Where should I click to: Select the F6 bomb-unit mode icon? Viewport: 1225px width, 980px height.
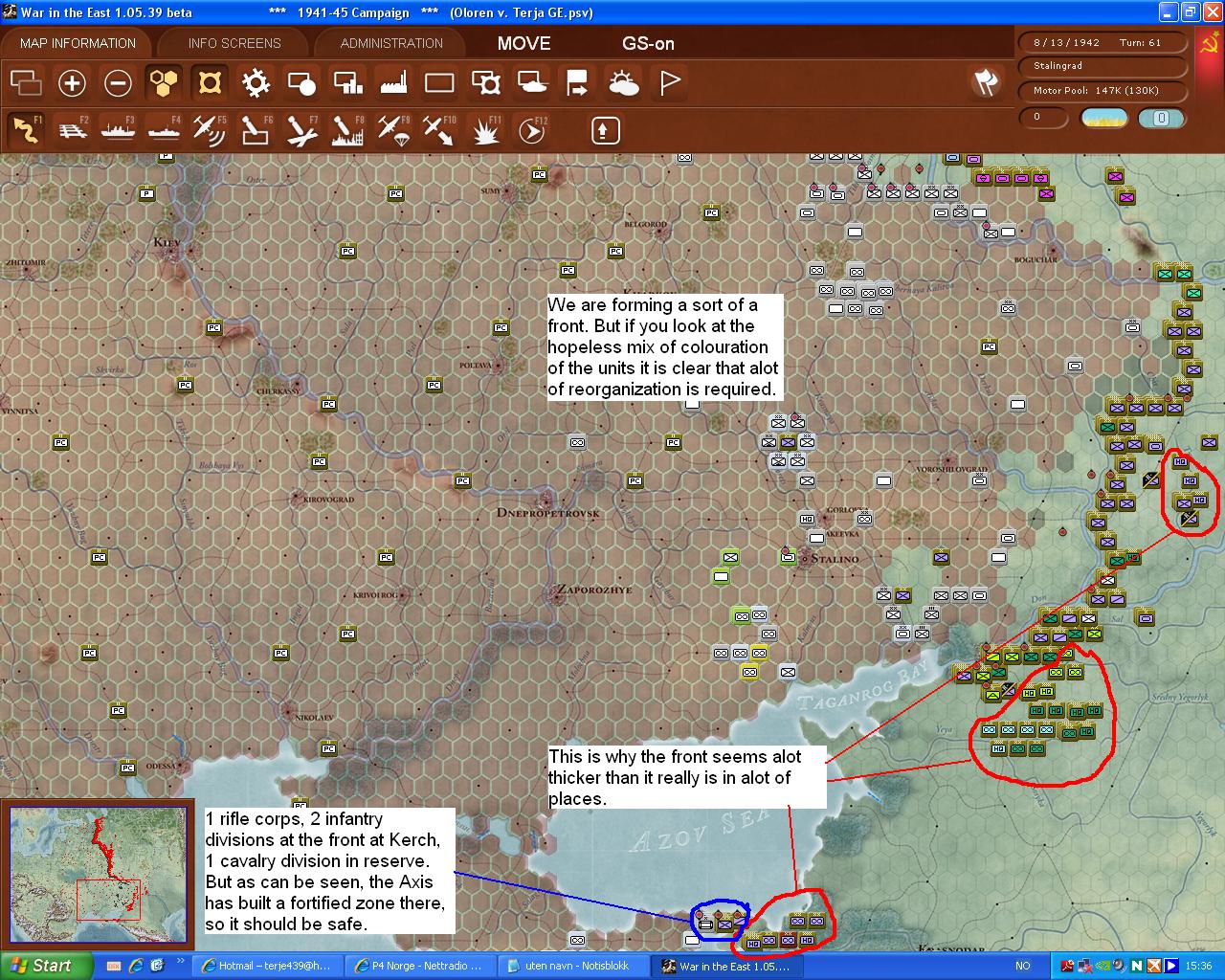(256, 129)
